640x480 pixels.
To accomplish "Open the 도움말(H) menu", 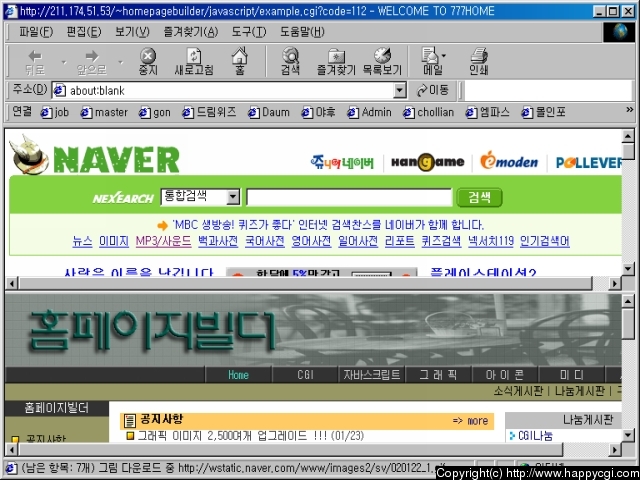I will pyautogui.click(x=302, y=32).
